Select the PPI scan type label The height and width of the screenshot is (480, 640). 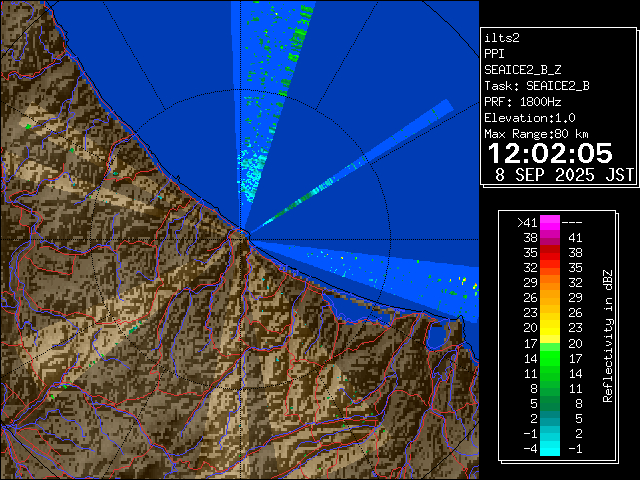point(495,53)
